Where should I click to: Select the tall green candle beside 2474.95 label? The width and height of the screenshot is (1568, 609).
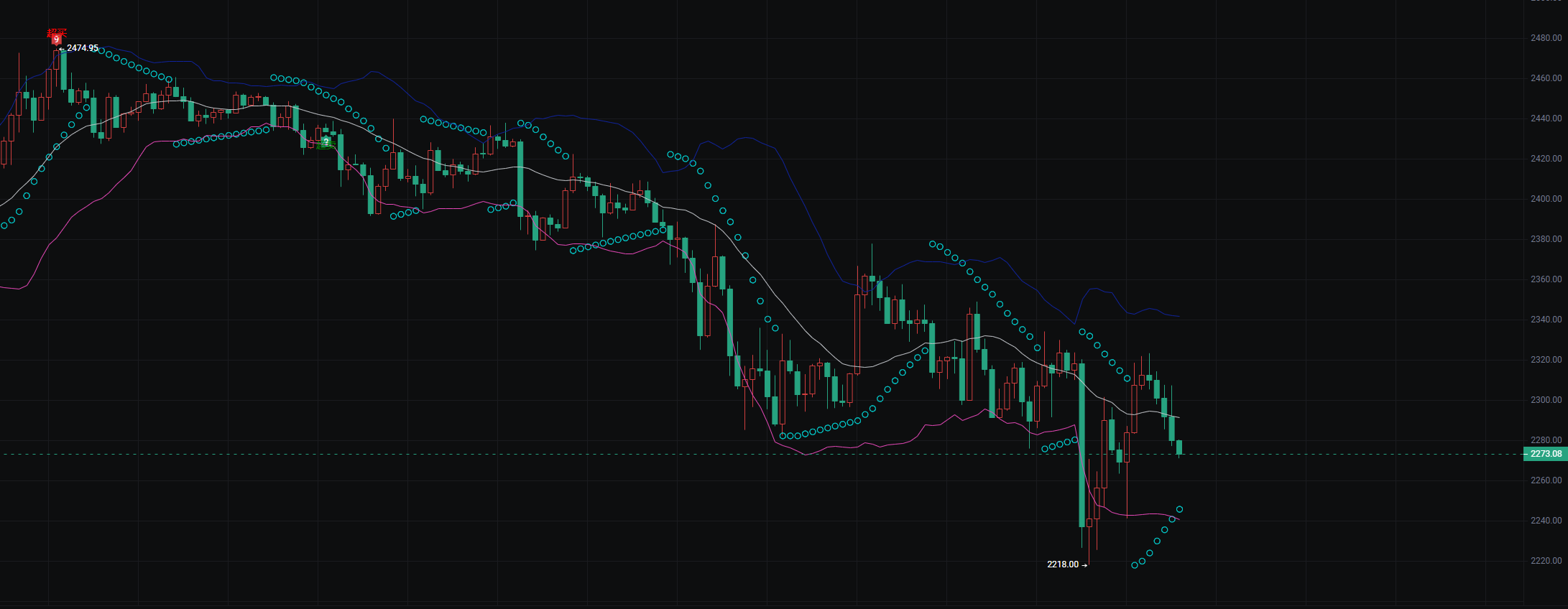point(63,70)
